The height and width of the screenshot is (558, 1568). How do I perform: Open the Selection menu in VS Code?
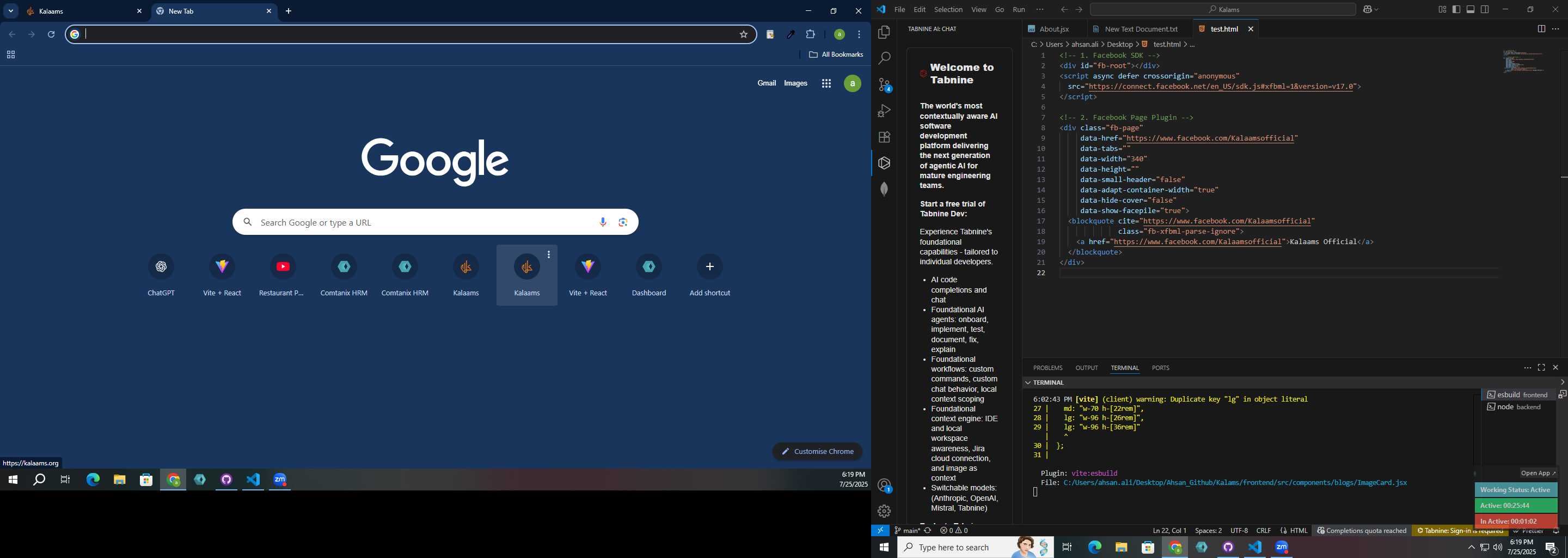tap(948, 10)
